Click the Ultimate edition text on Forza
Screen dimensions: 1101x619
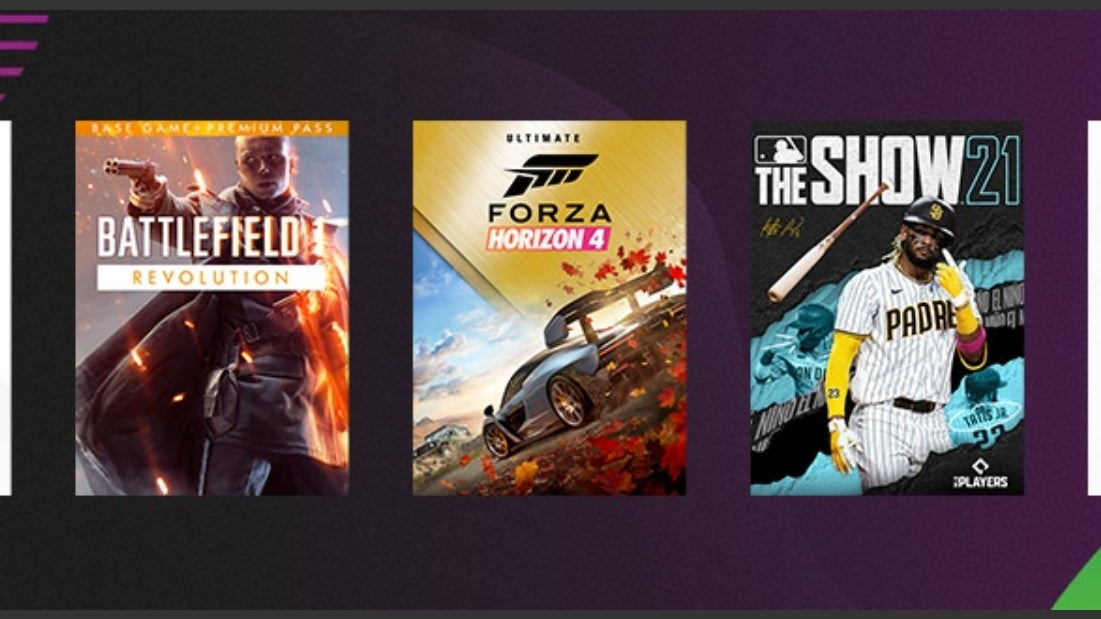[x=543, y=138]
